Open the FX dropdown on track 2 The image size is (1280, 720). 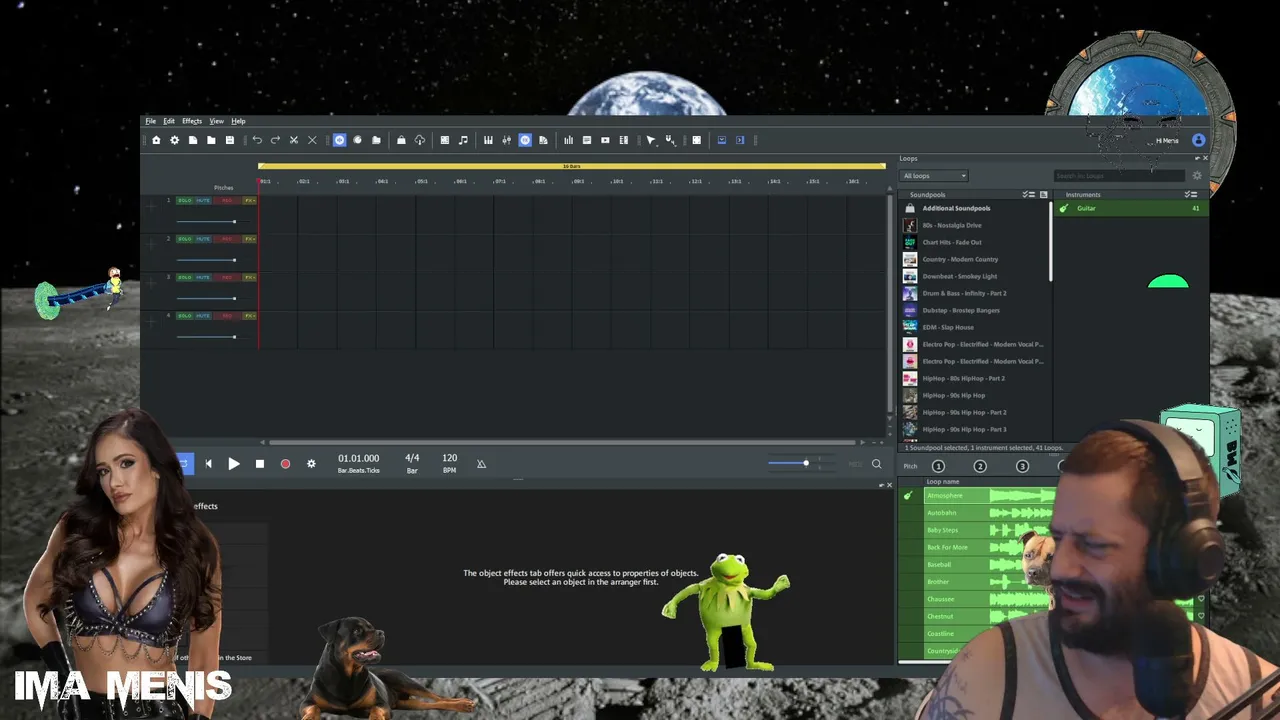249,239
